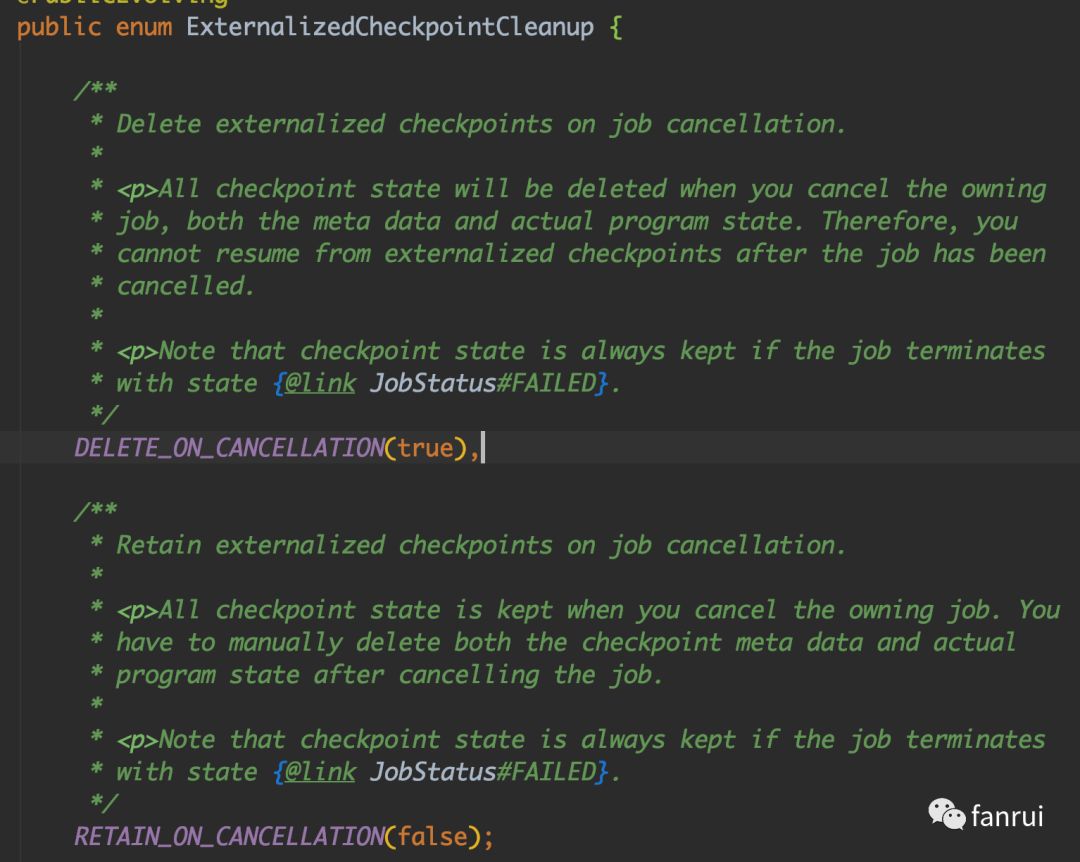Select the DELETE_ON_CANCELLATION constant
This screenshot has height=862, width=1080.
pos(229,447)
